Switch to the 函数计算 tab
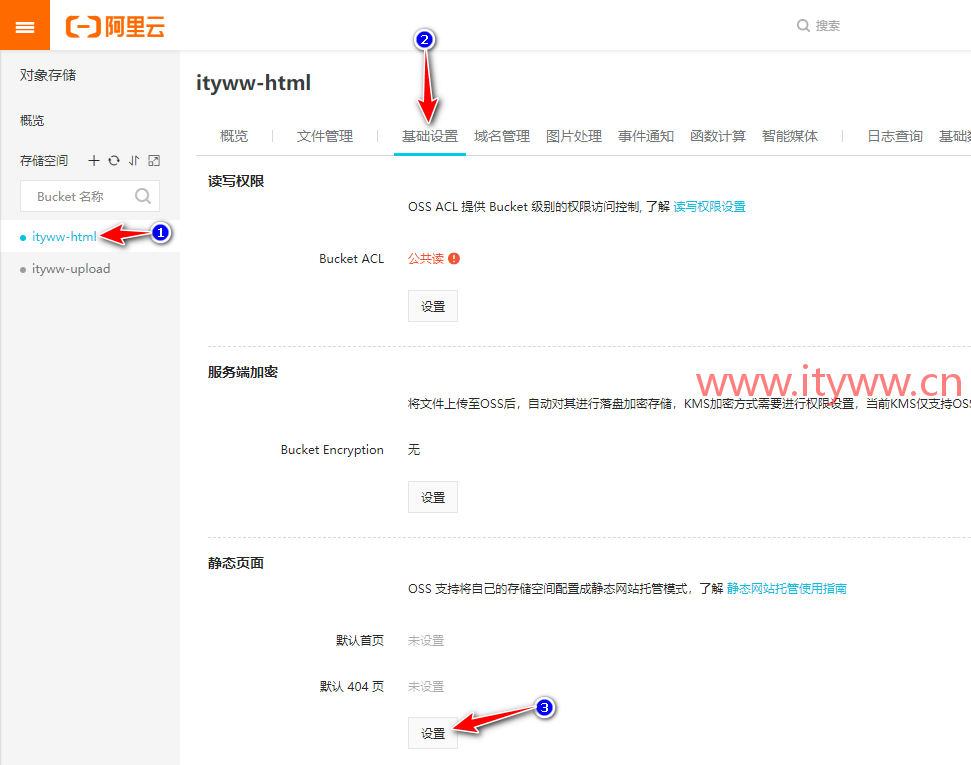The width and height of the screenshot is (971, 765). pos(718,136)
